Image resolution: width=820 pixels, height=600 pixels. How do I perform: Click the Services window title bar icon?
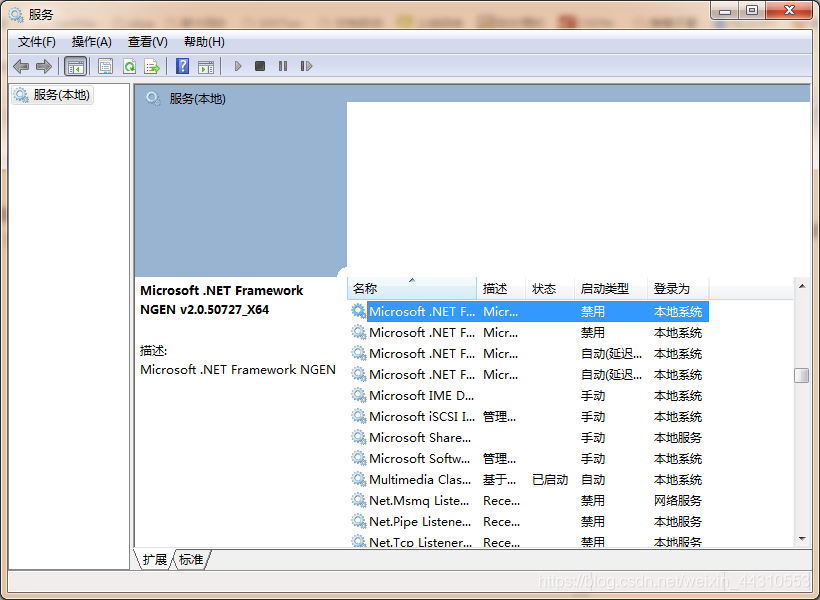16,15
